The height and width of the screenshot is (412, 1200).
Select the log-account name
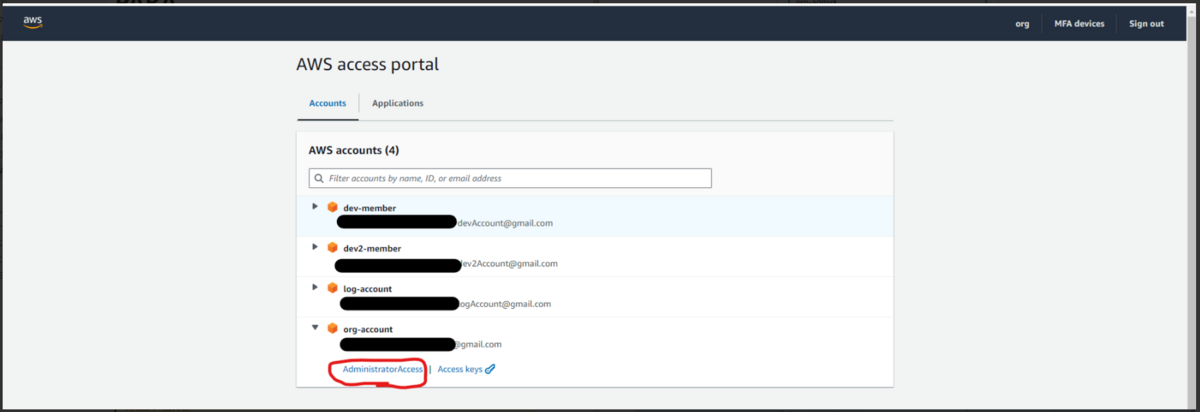coord(368,289)
